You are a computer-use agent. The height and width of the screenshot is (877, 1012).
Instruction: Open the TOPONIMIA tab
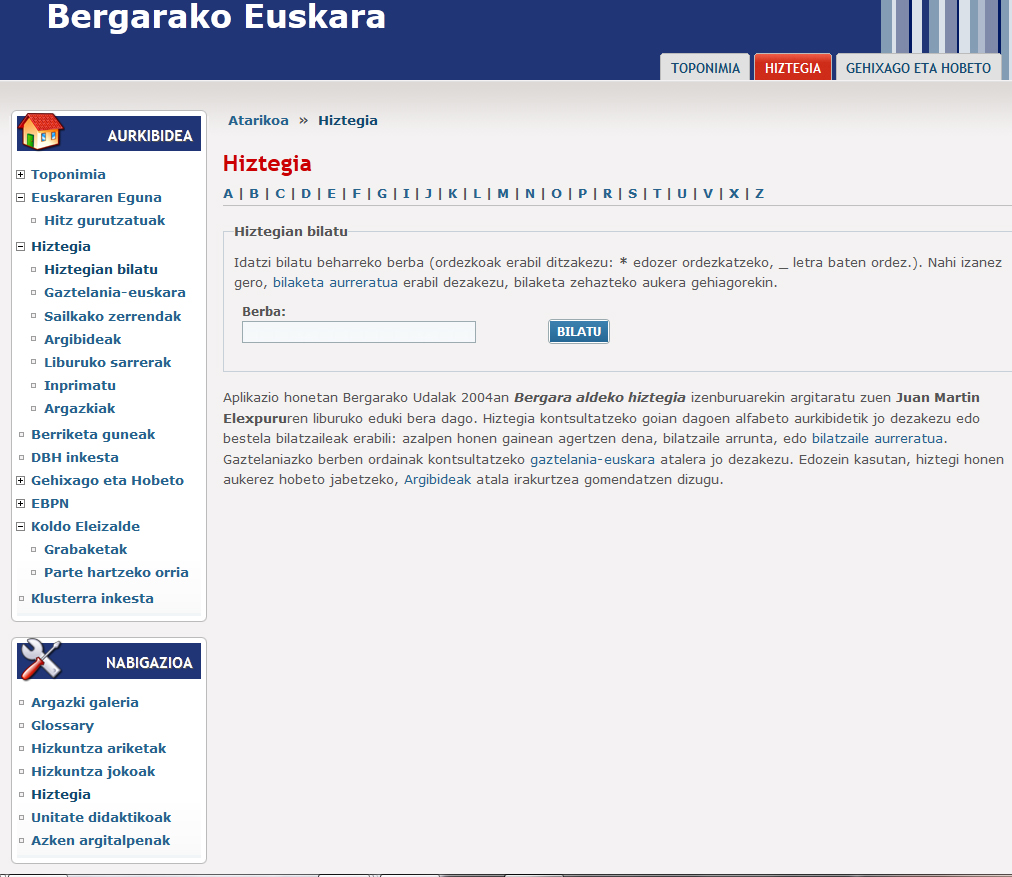tap(705, 68)
